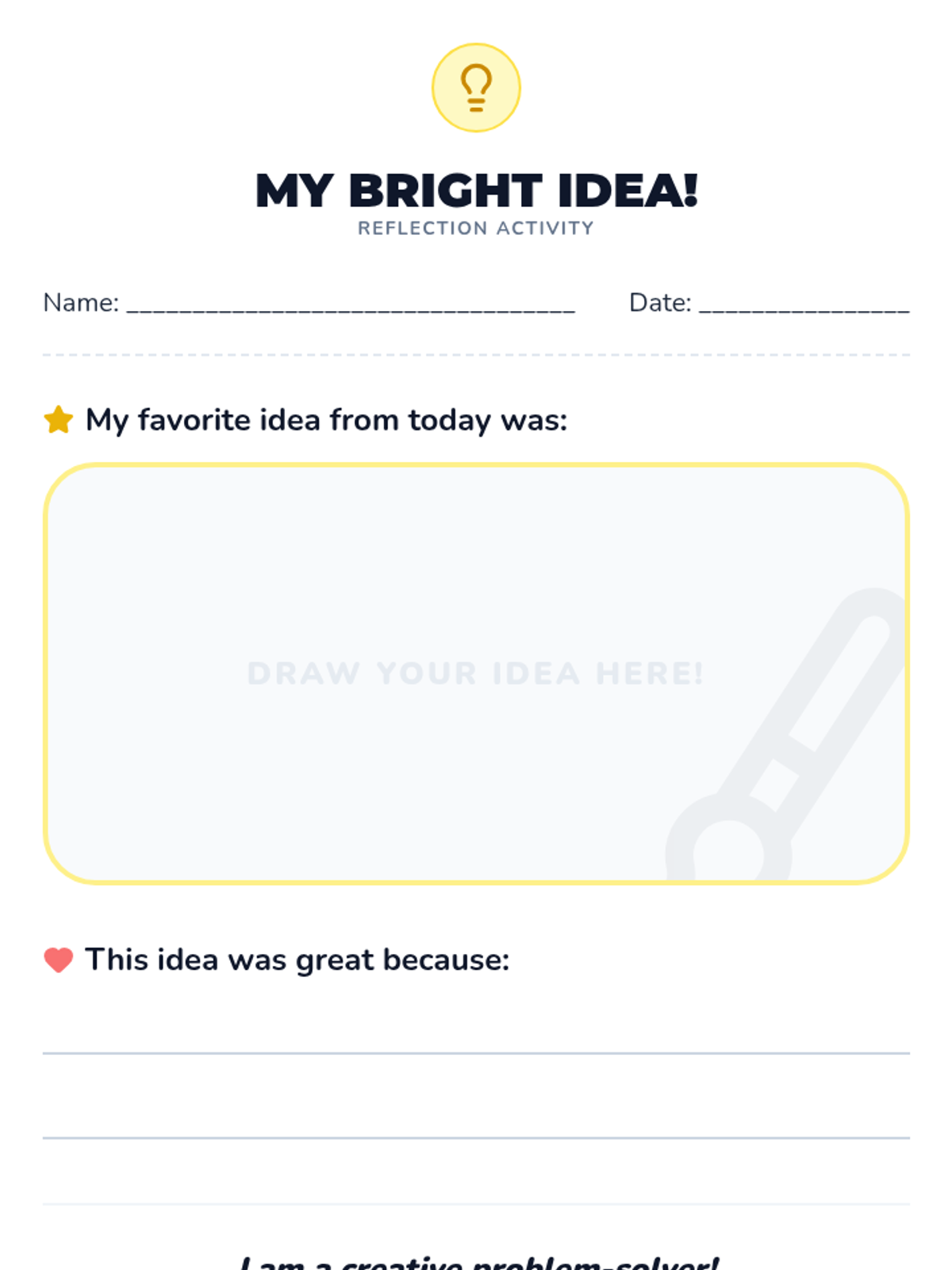Click the dashed divider under Name

[476, 355]
